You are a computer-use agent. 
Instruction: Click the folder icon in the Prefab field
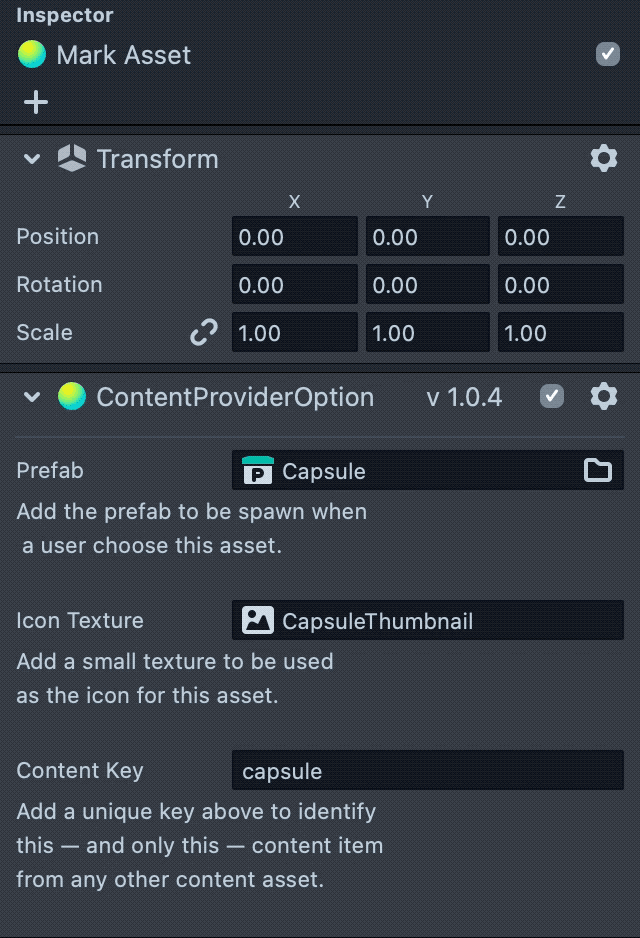point(598,470)
